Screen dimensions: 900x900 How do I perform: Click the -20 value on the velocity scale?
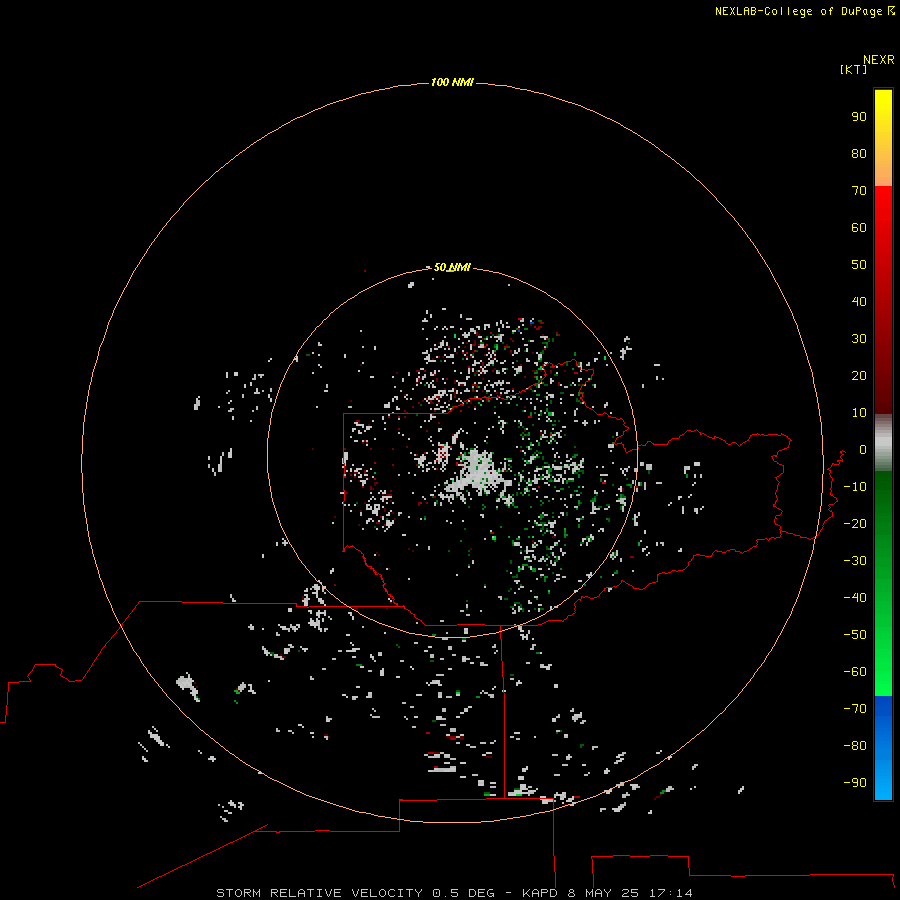coord(855,524)
